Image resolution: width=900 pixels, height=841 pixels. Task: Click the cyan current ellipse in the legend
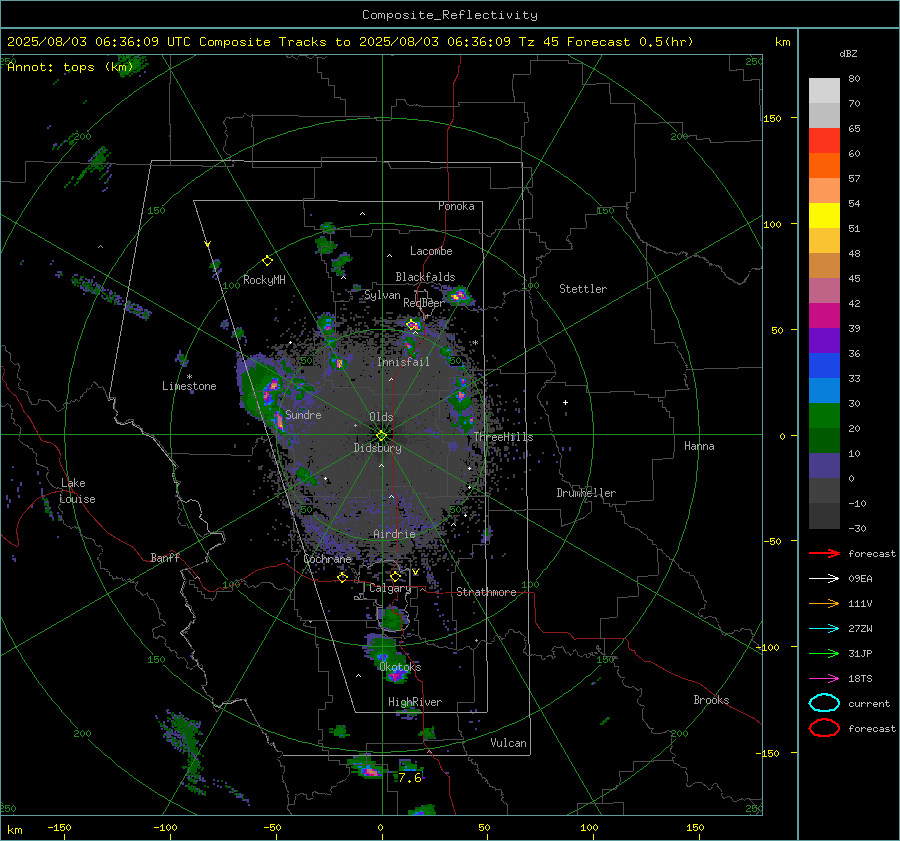pos(824,703)
